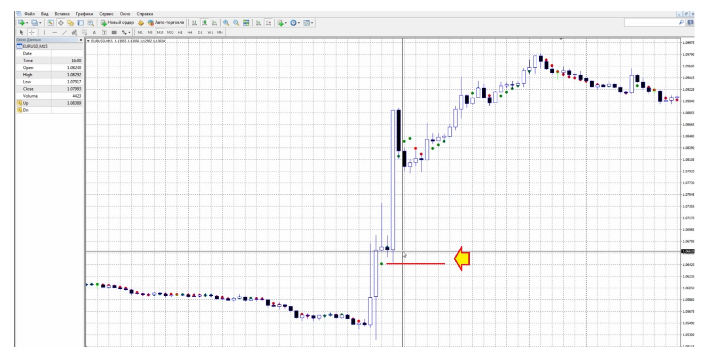
Task: Select the trendline drawing tool
Action: pyautogui.click(x=65, y=32)
